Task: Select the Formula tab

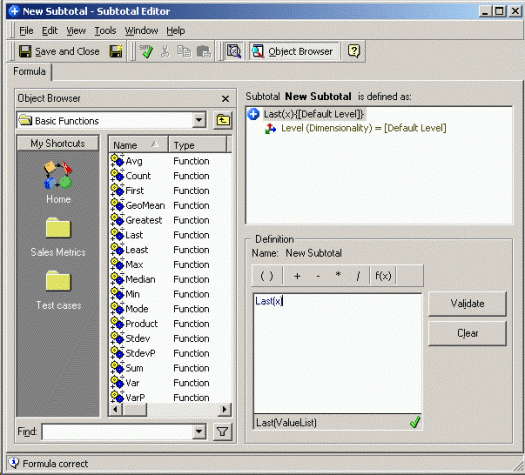Action: click(x=29, y=71)
